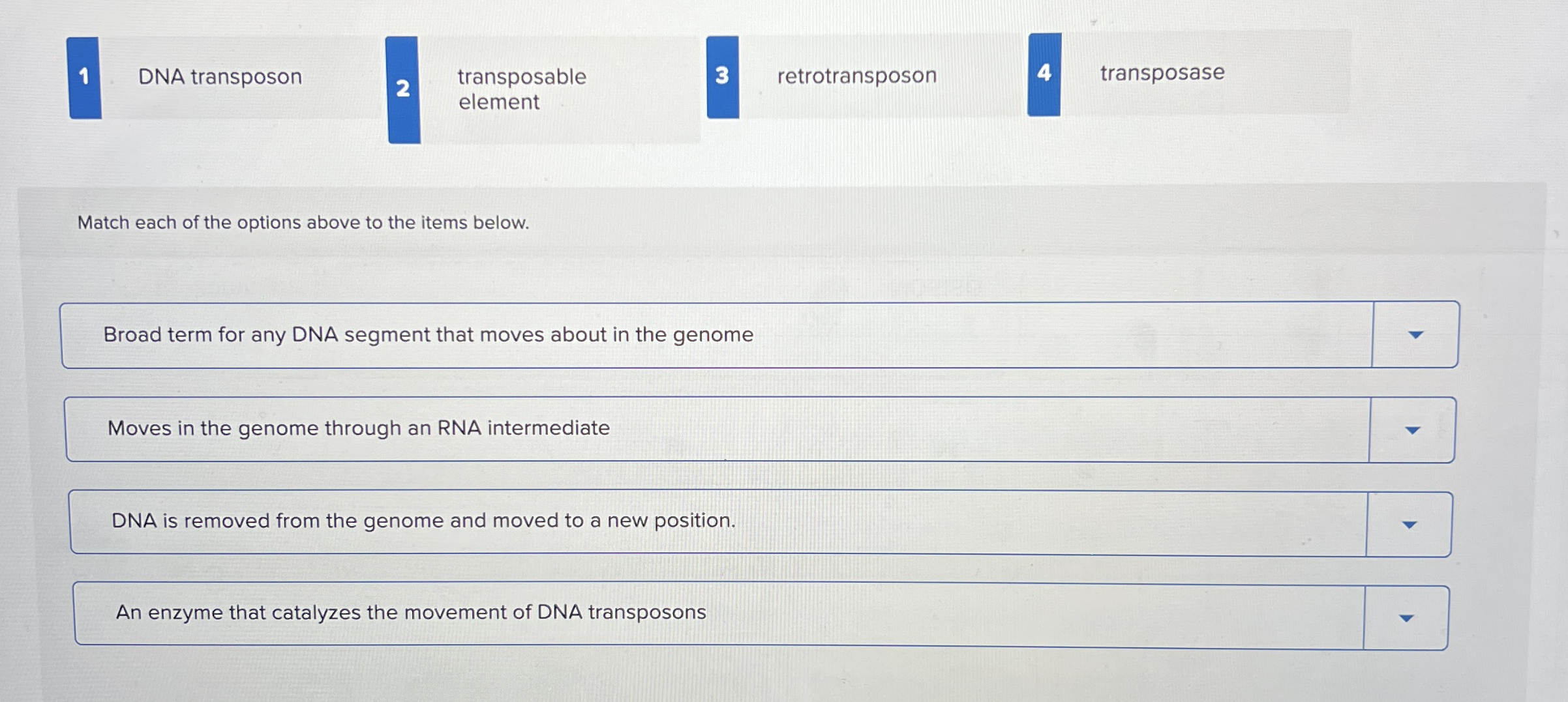This screenshot has height=702, width=1568.
Task: Select the blue badge numbered 4
Action: [x=1044, y=74]
